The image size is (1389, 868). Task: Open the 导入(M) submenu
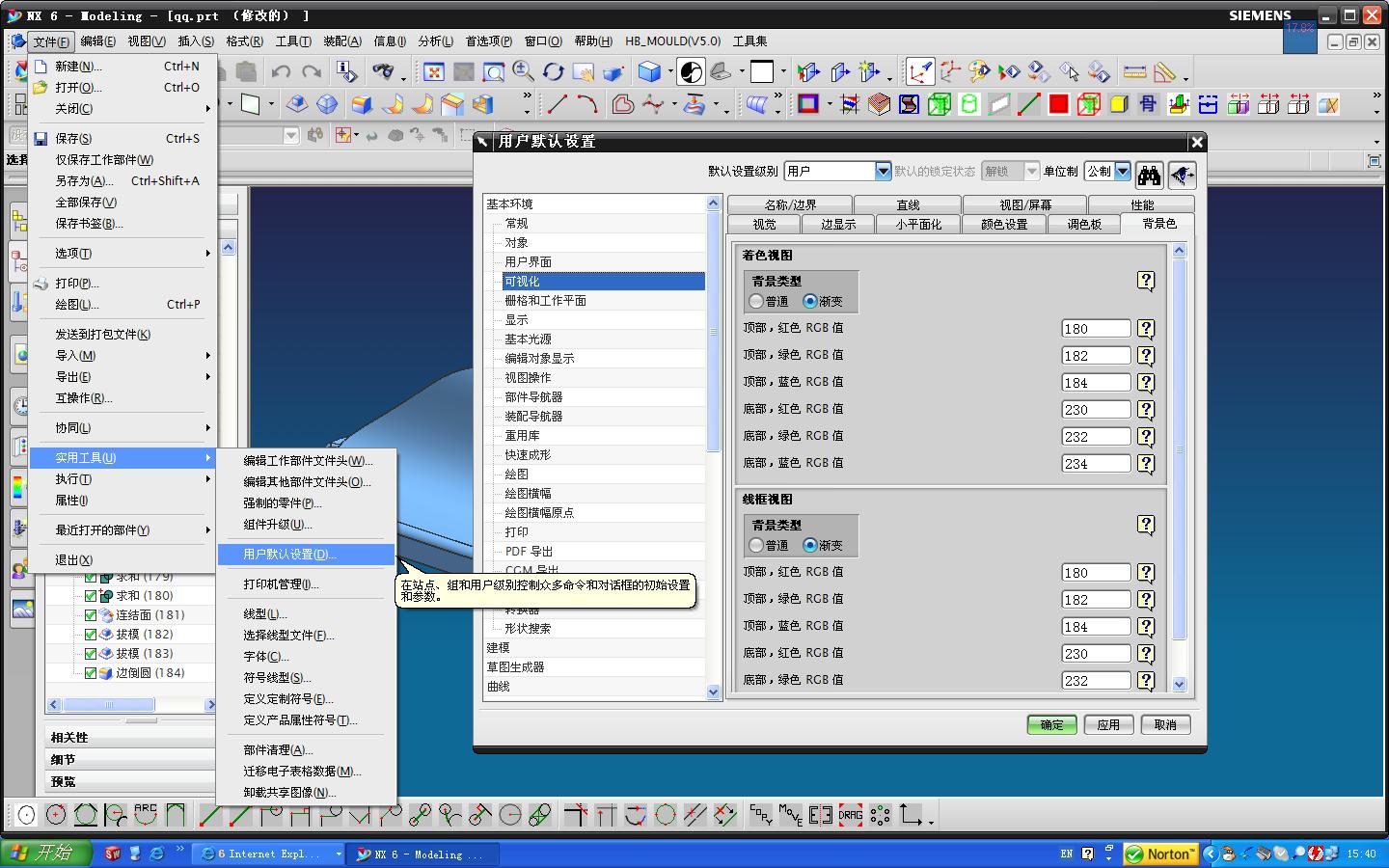[122, 356]
